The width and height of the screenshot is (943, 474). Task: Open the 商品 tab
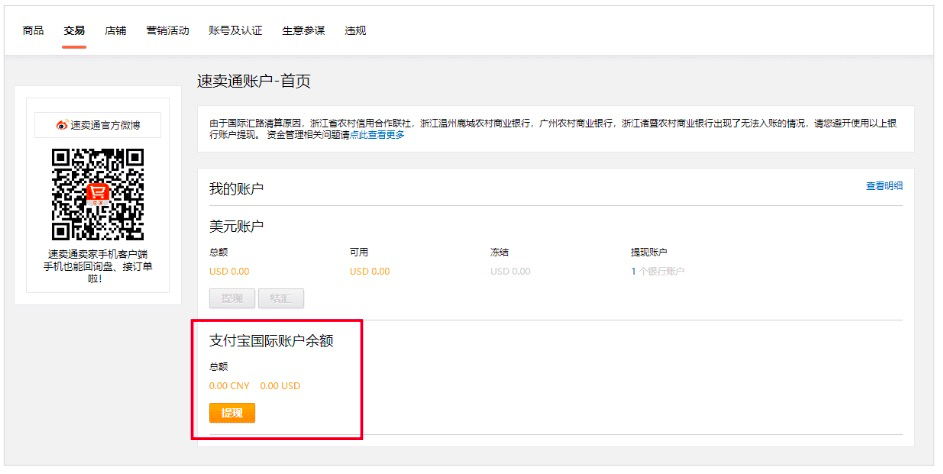pos(33,31)
